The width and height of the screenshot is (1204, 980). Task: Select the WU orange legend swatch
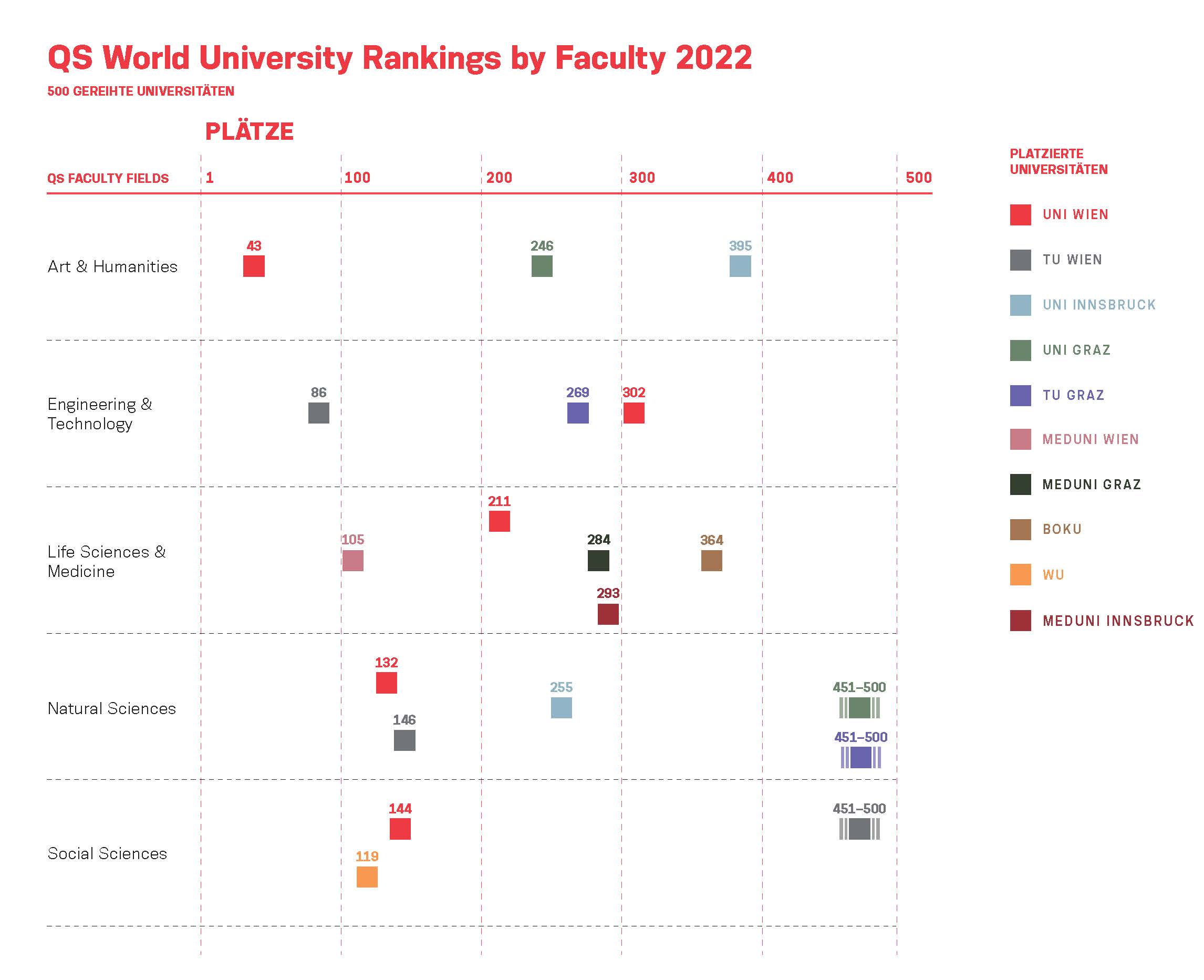coord(1020,575)
